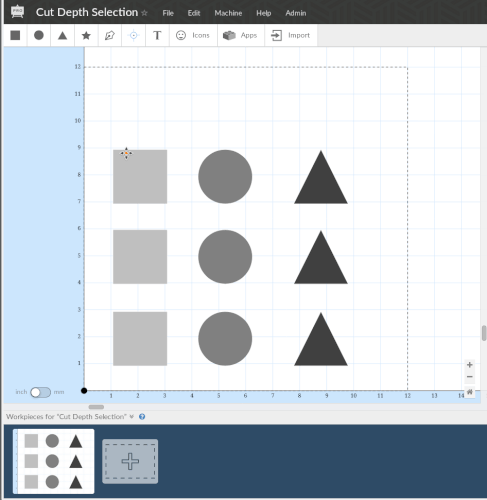Open the File menu

coord(168,13)
